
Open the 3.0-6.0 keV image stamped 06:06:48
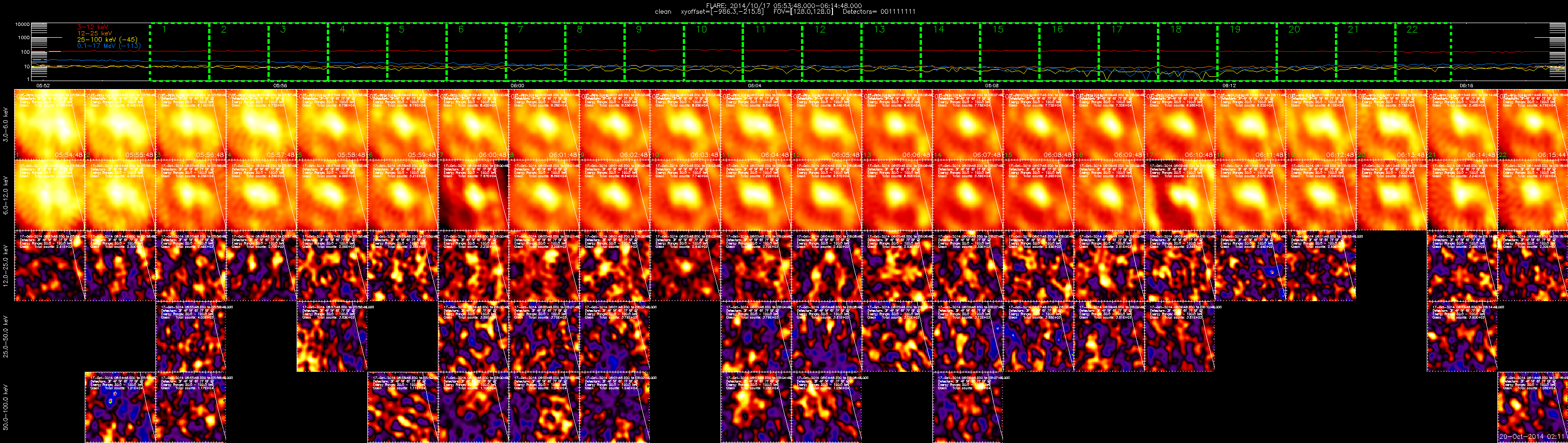897,124
